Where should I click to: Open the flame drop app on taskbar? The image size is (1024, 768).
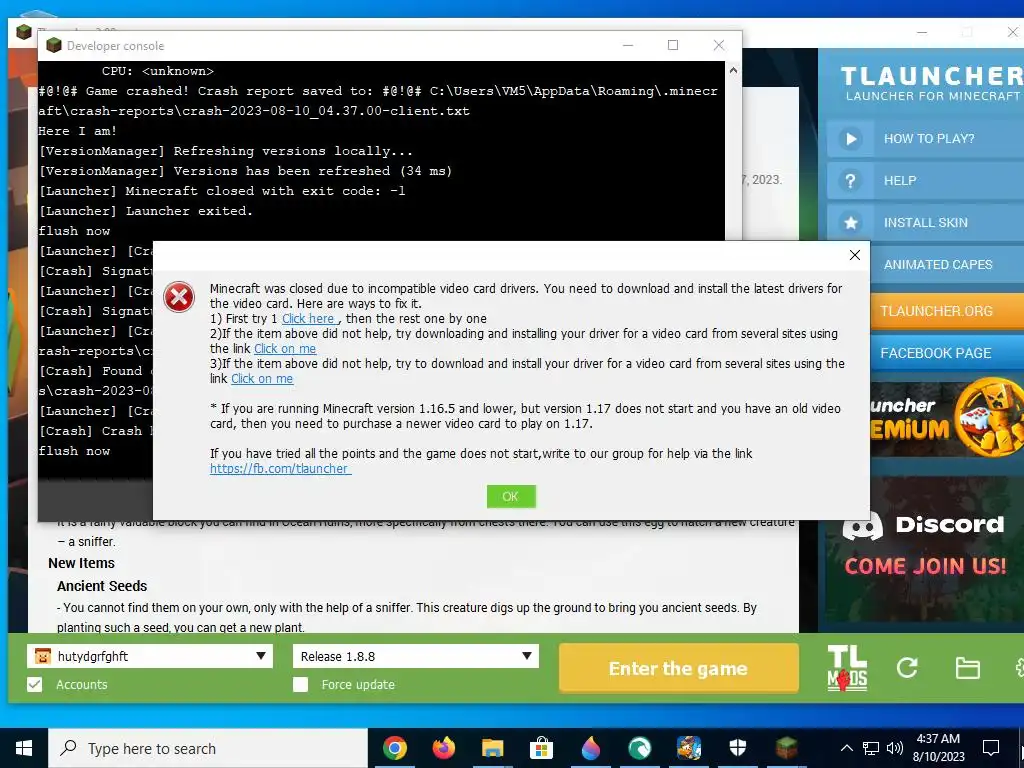(x=590, y=748)
